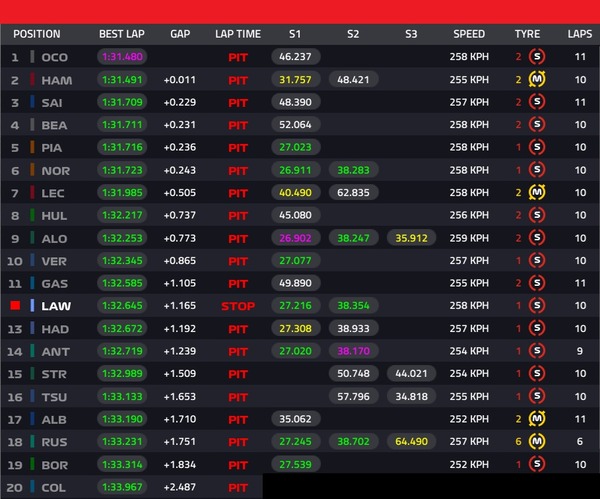
Task: Click the STOP status in LAW's row
Action: 238,306
